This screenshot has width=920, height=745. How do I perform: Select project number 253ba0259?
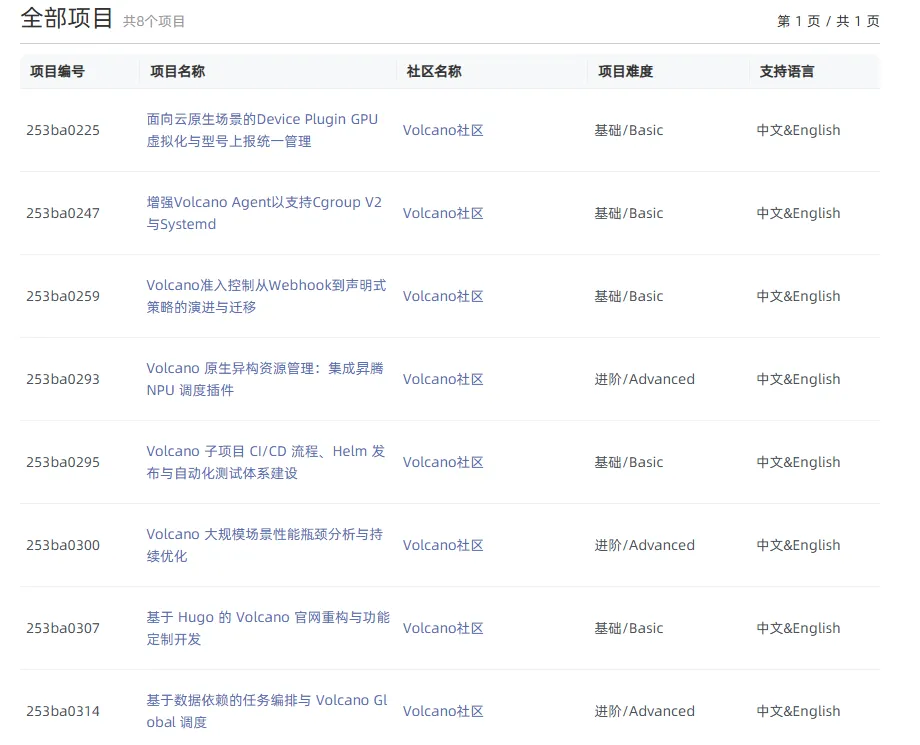point(63,296)
